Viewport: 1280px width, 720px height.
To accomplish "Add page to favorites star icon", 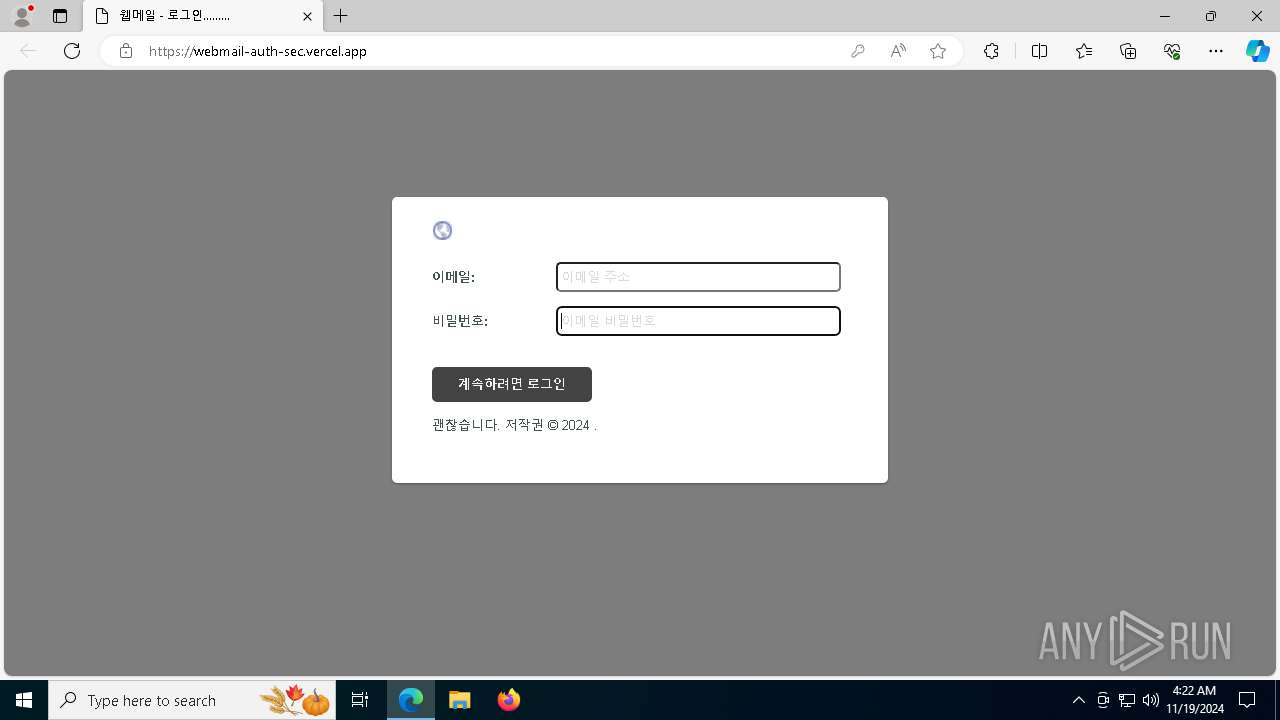I will [938, 51].
